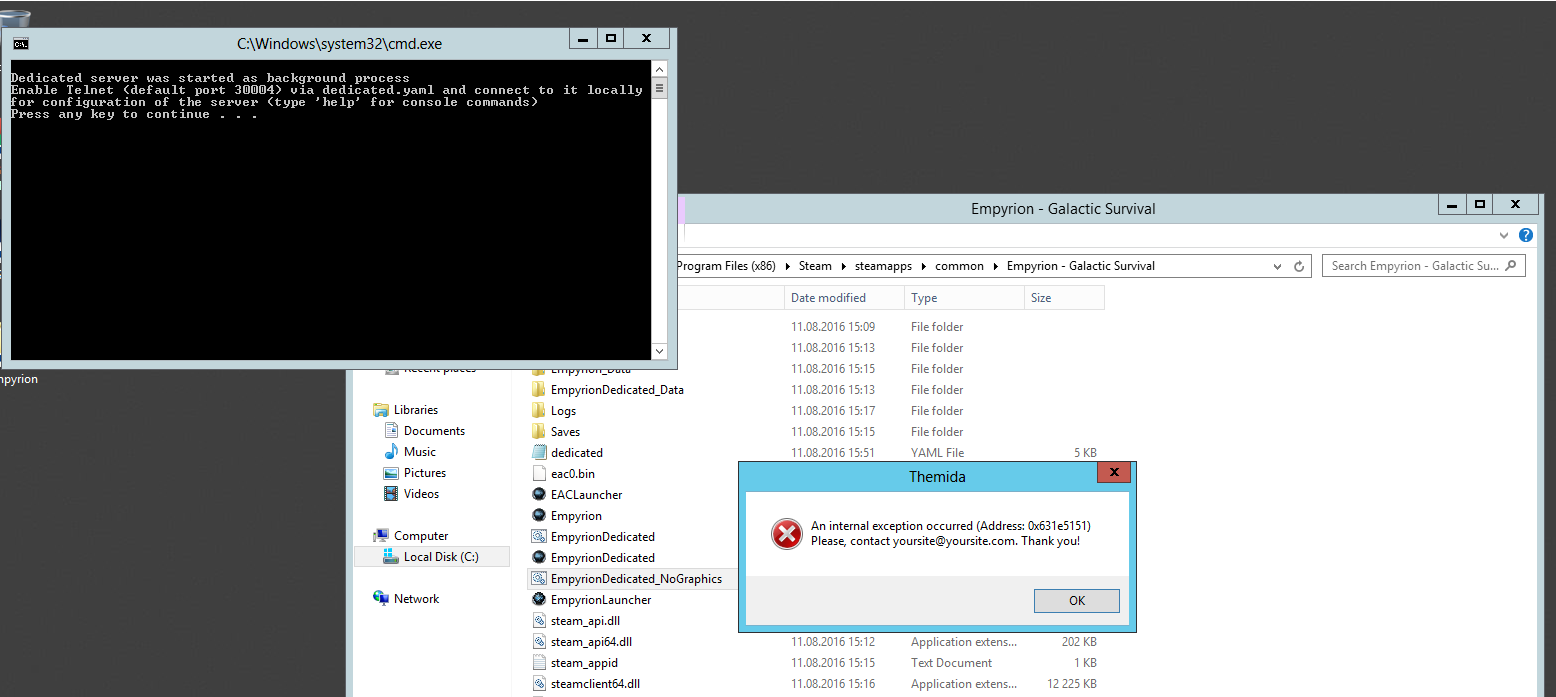Viewport: 1556px width, 697px height.
Task: Sort files by the Size column header
Action: [1065, 298]
